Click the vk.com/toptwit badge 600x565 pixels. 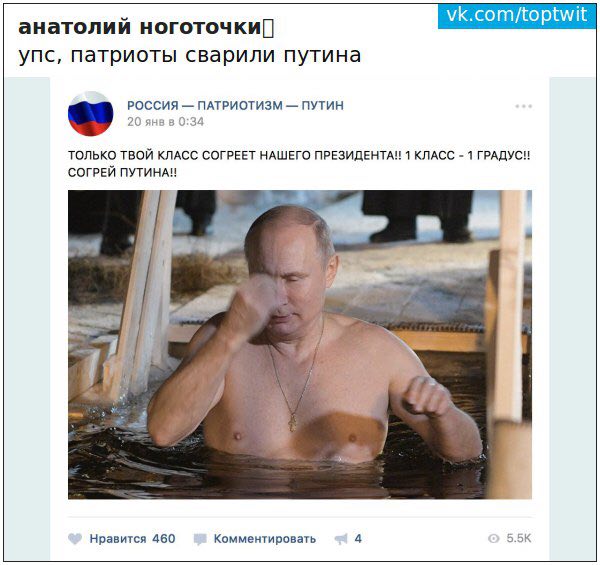coord(517,16)
